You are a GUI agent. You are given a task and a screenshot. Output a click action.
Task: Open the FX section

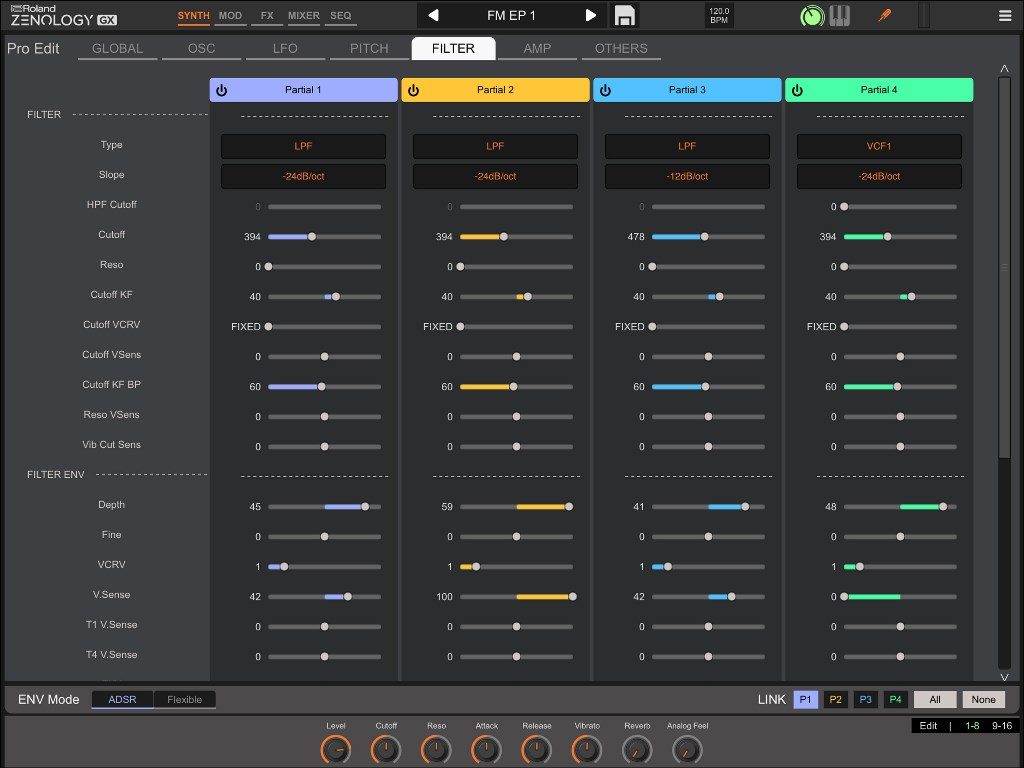pos(266,16)
